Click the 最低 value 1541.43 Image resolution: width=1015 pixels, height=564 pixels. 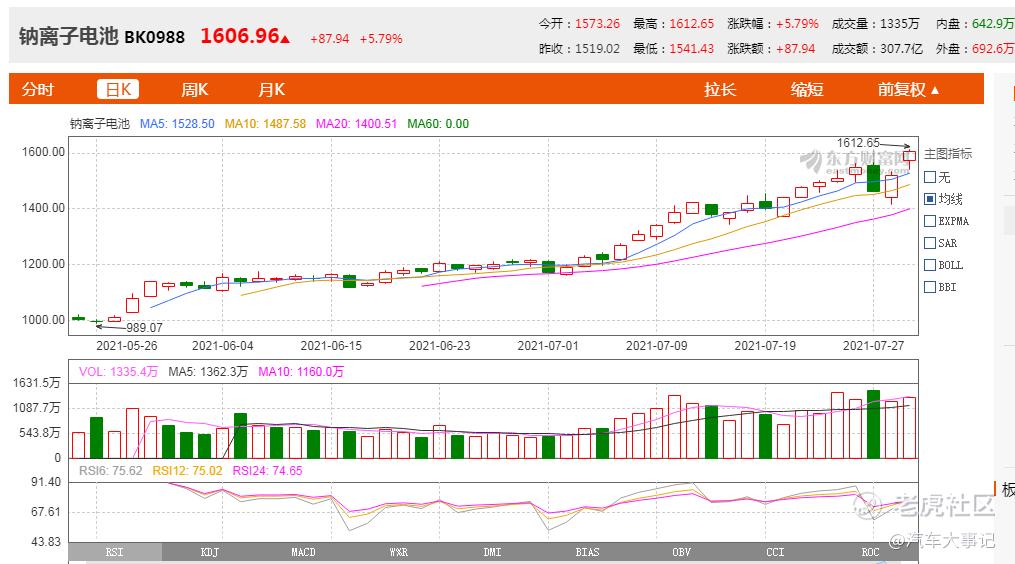click(x=691, y=49)
